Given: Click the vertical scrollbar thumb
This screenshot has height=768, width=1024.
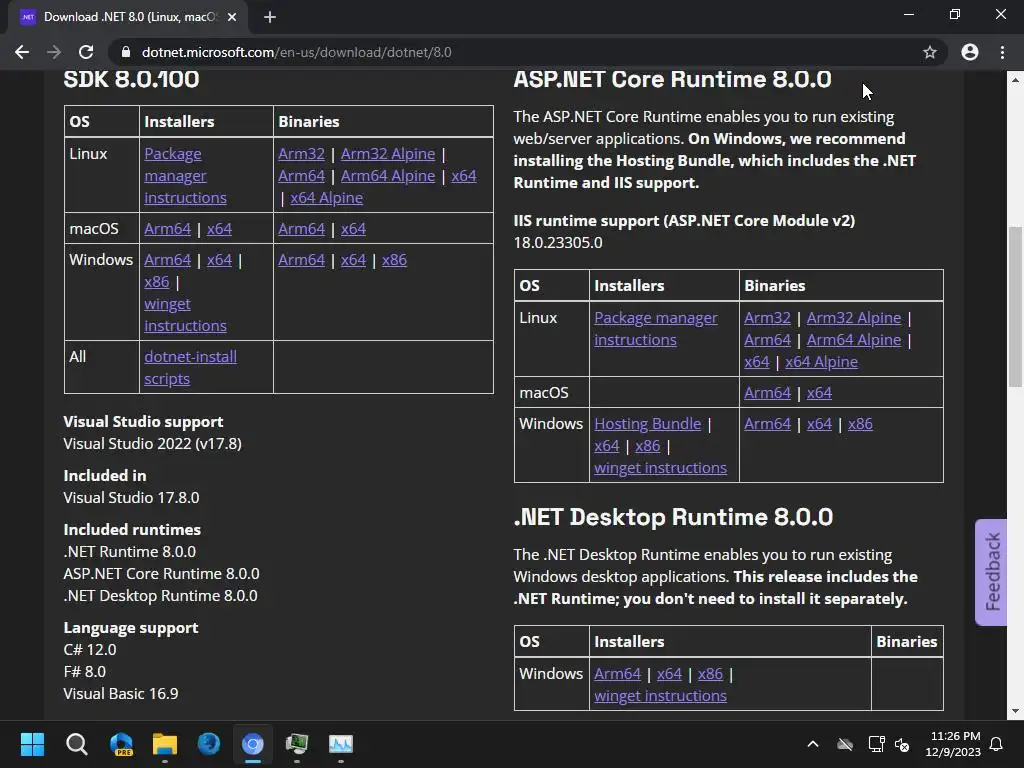Looking at the screenshot, I should [1015, 306].
